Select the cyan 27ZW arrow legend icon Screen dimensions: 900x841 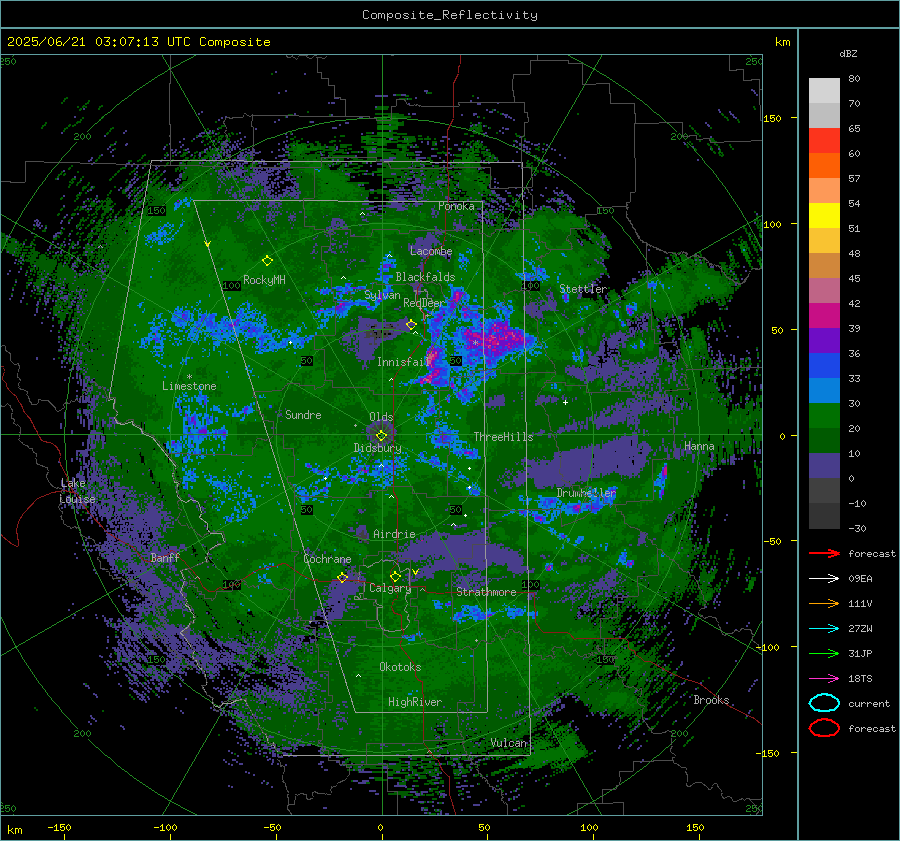[824, 629]
